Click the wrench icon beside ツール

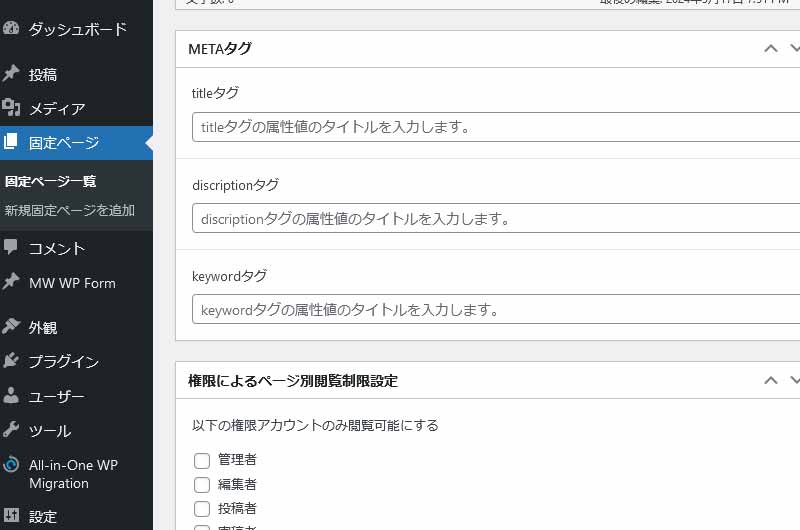11,430
